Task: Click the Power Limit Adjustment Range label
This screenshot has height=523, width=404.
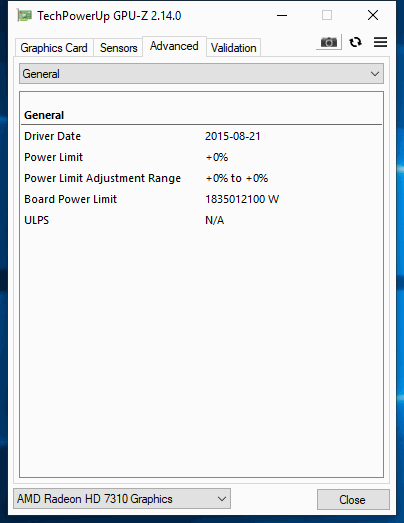Action: click(x=102, y=178)
